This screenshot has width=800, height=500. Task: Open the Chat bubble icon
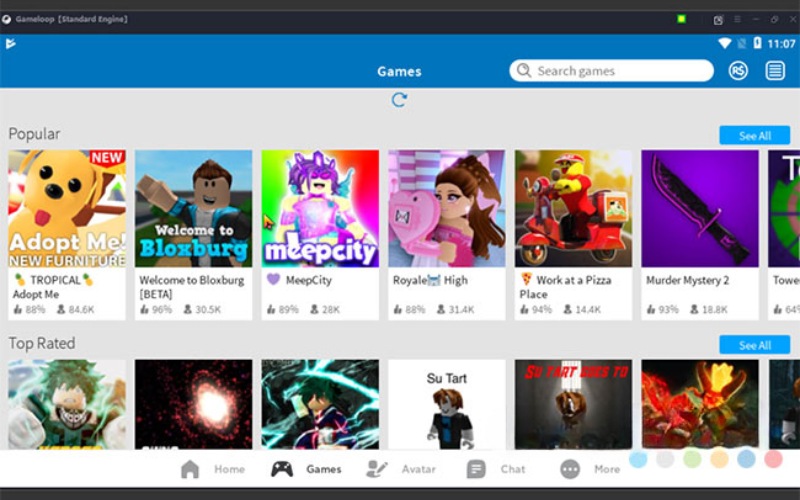(476, 469)
